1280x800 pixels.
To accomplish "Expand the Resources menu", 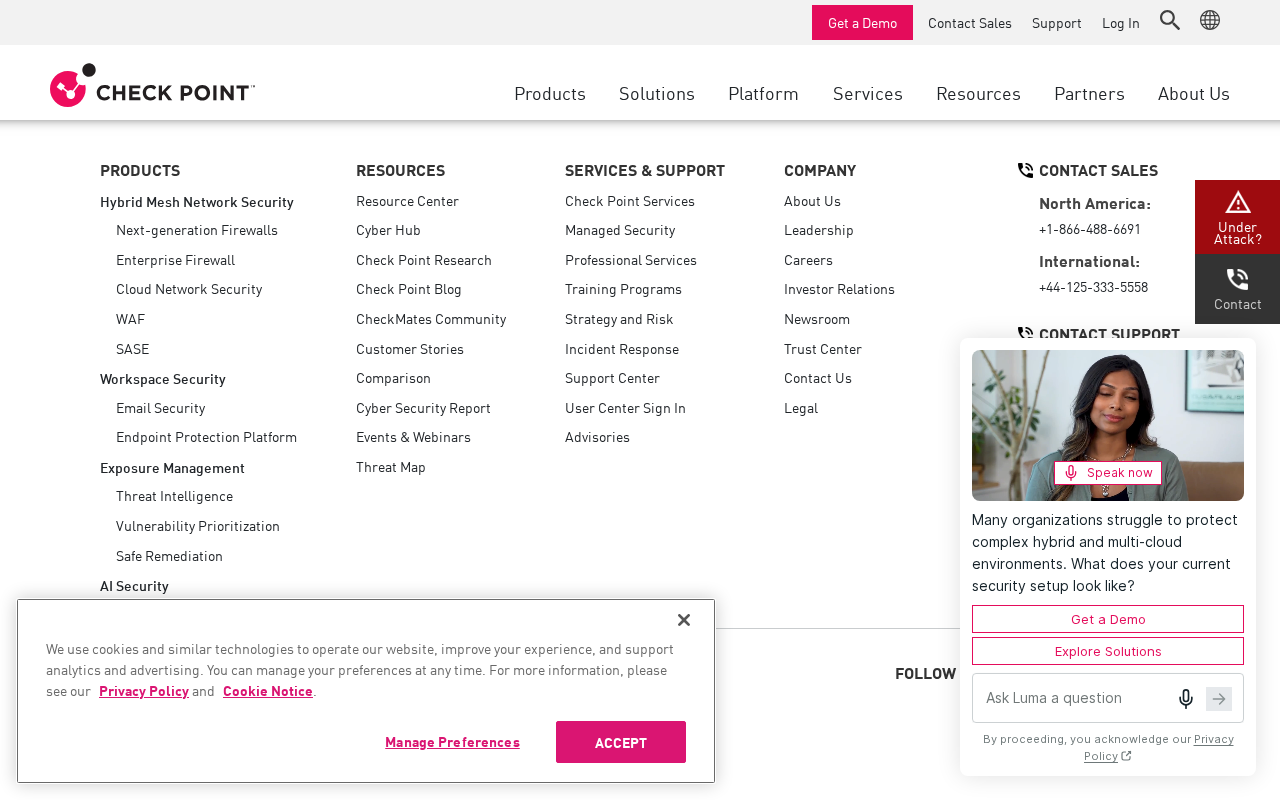I will (978, 93).
